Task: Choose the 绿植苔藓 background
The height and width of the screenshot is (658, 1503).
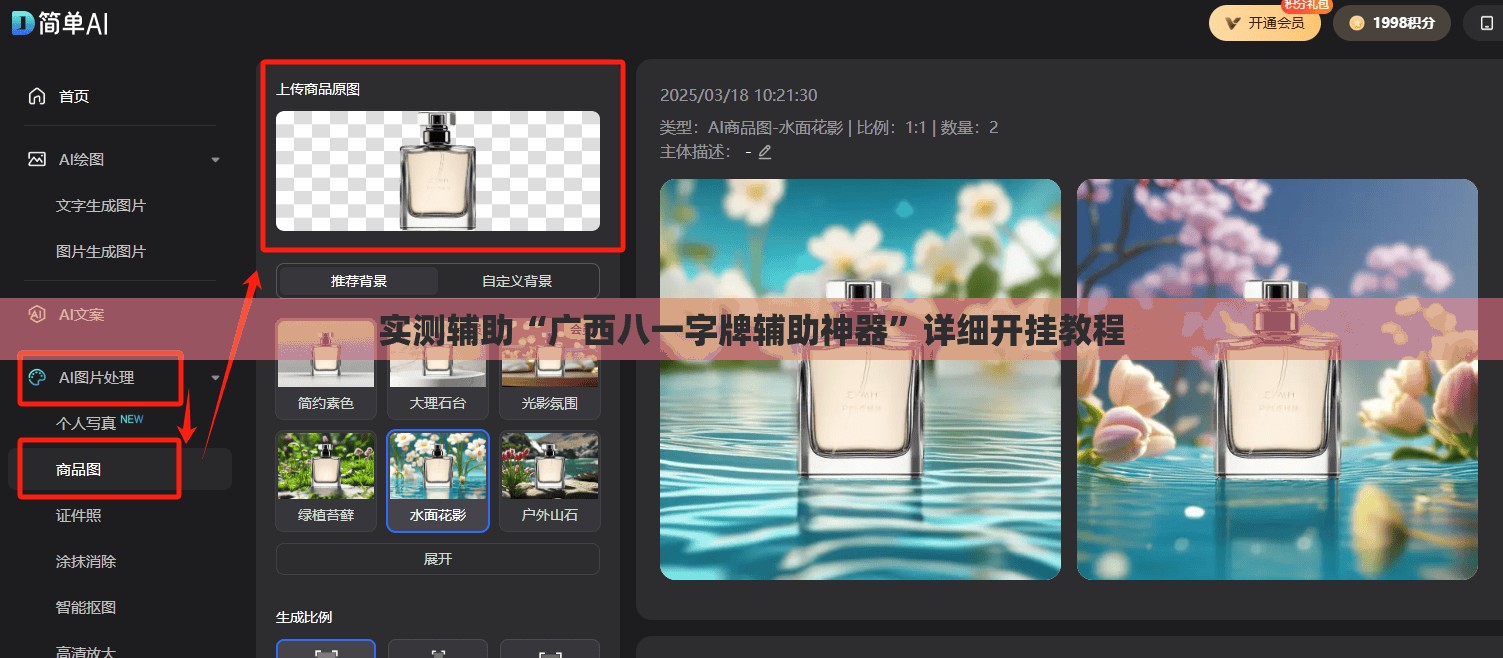Action: click(x=326, y=481)
